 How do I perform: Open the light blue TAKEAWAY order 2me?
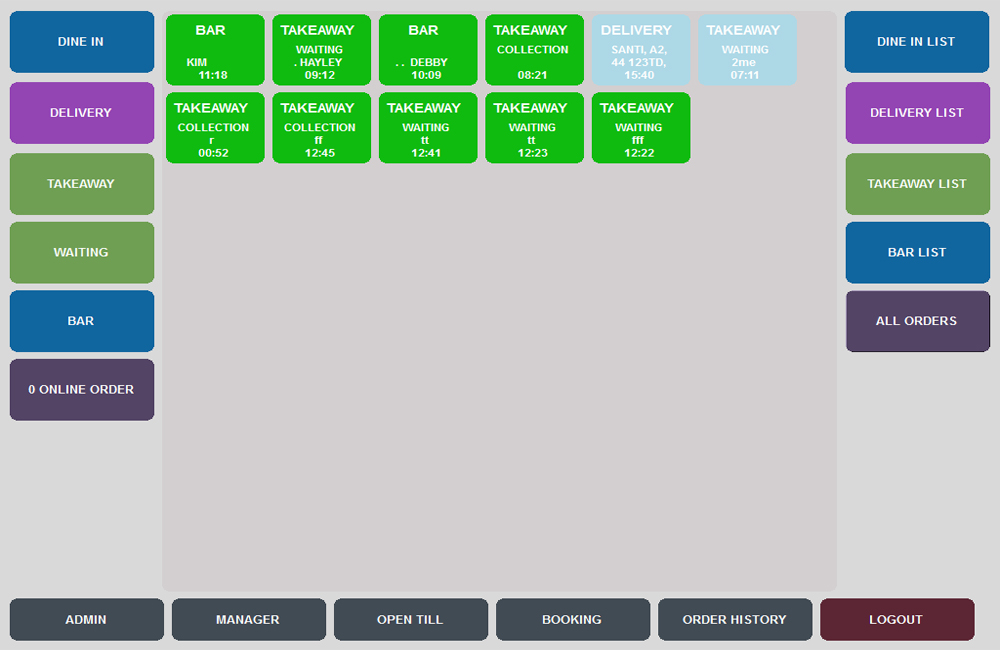point(747,50)
